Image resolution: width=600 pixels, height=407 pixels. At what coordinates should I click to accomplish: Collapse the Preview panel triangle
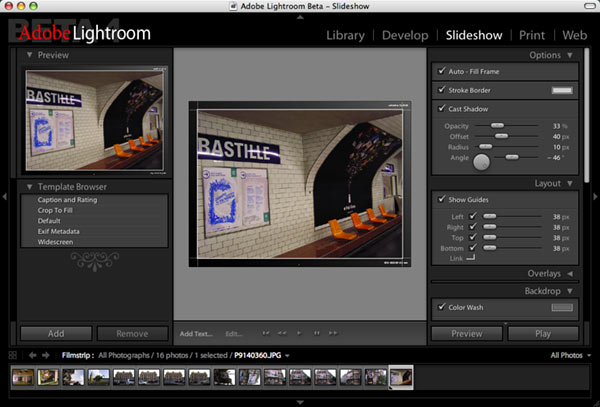[x=29, y=55]
